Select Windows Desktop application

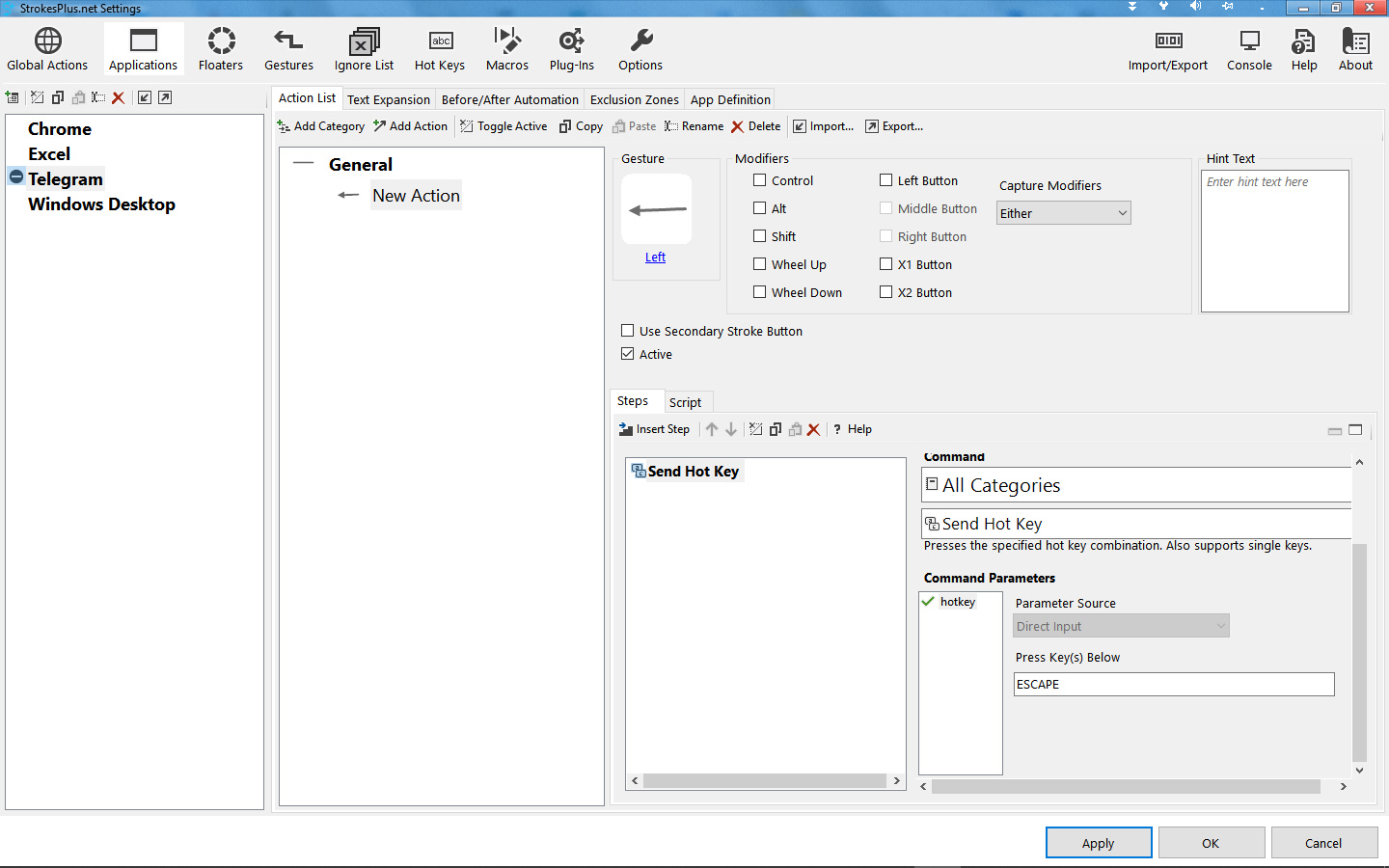click(x=101, y=203)
